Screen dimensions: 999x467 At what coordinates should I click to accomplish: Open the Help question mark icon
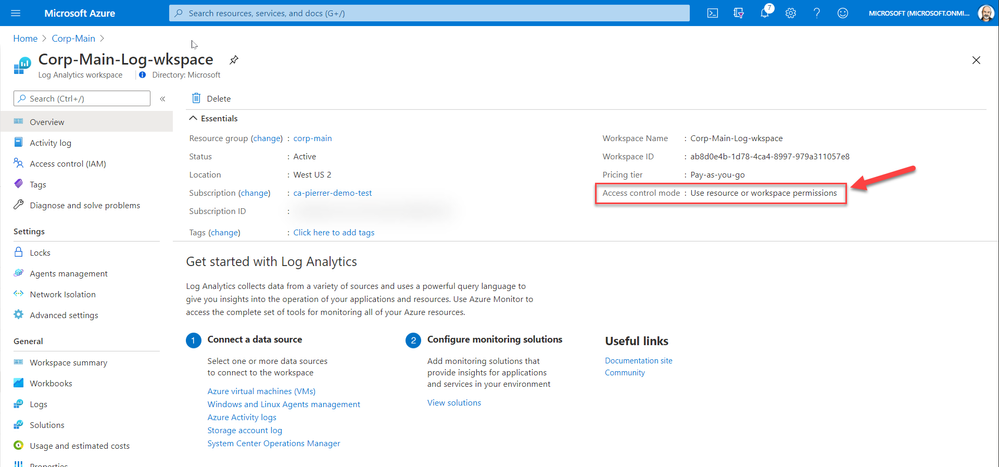pos(817,13)
